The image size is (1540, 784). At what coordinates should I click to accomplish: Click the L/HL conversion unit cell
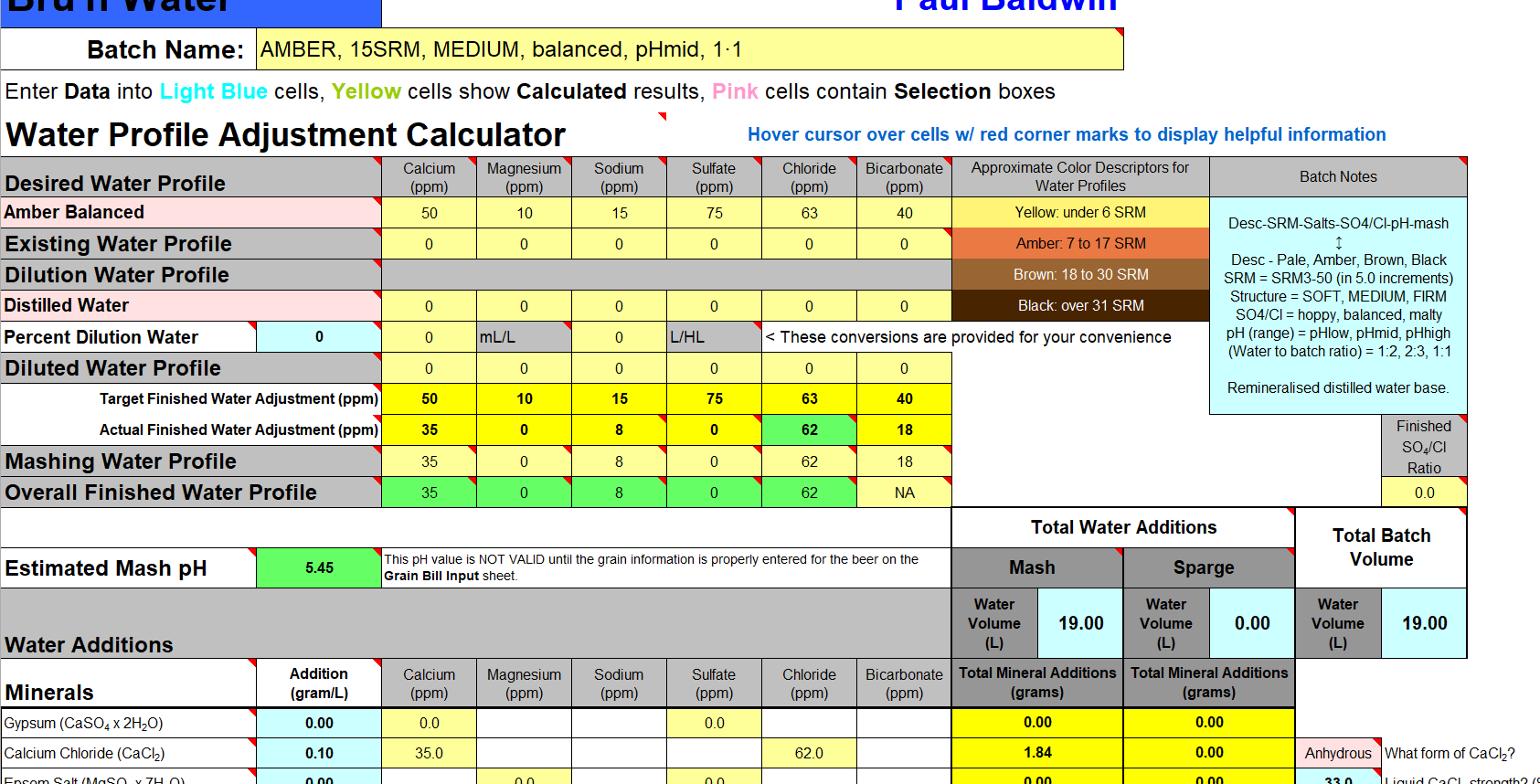[x=714, y=337]
